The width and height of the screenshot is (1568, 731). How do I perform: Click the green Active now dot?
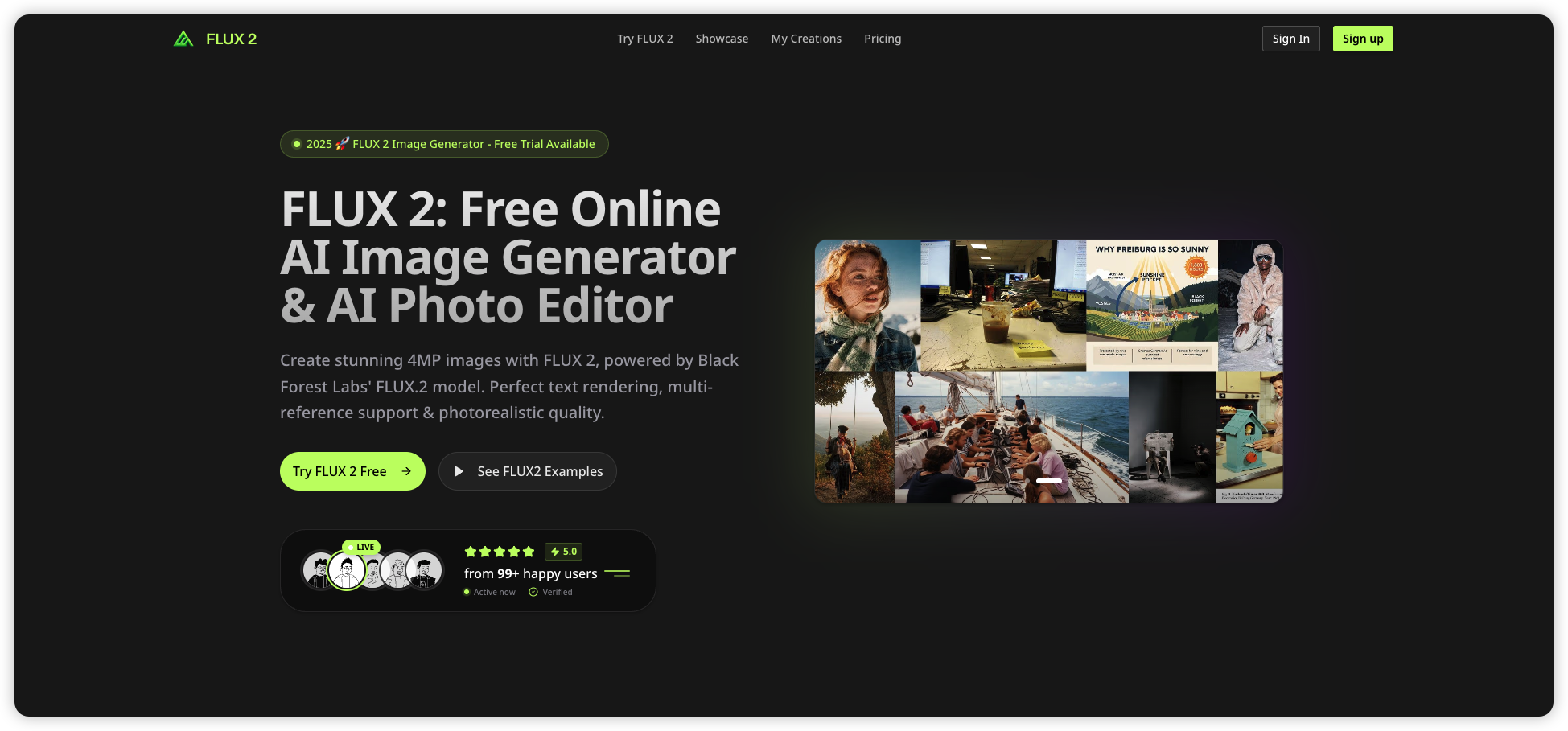[467, 591]
